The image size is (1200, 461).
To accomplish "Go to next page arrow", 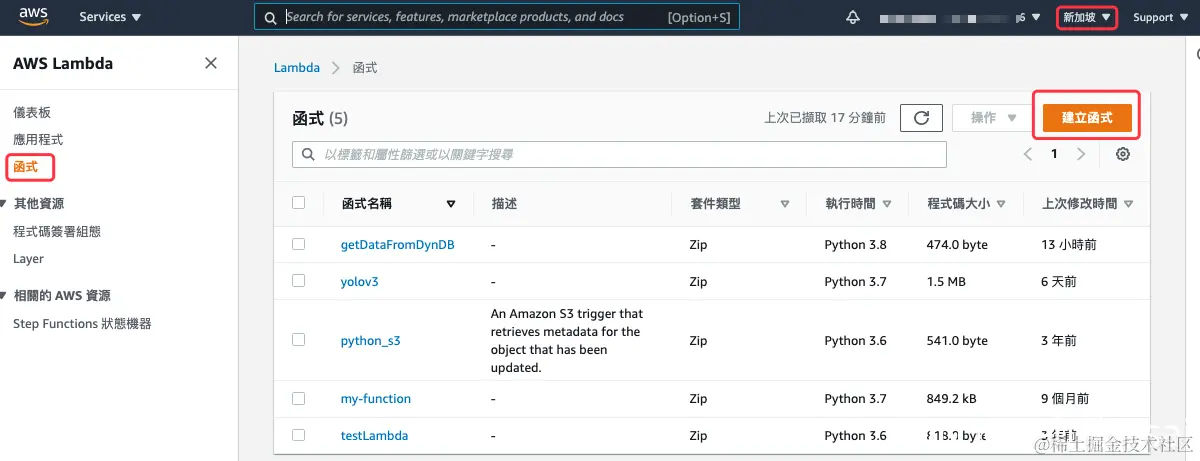I will pyautogui.click(x=1081, y=154).
